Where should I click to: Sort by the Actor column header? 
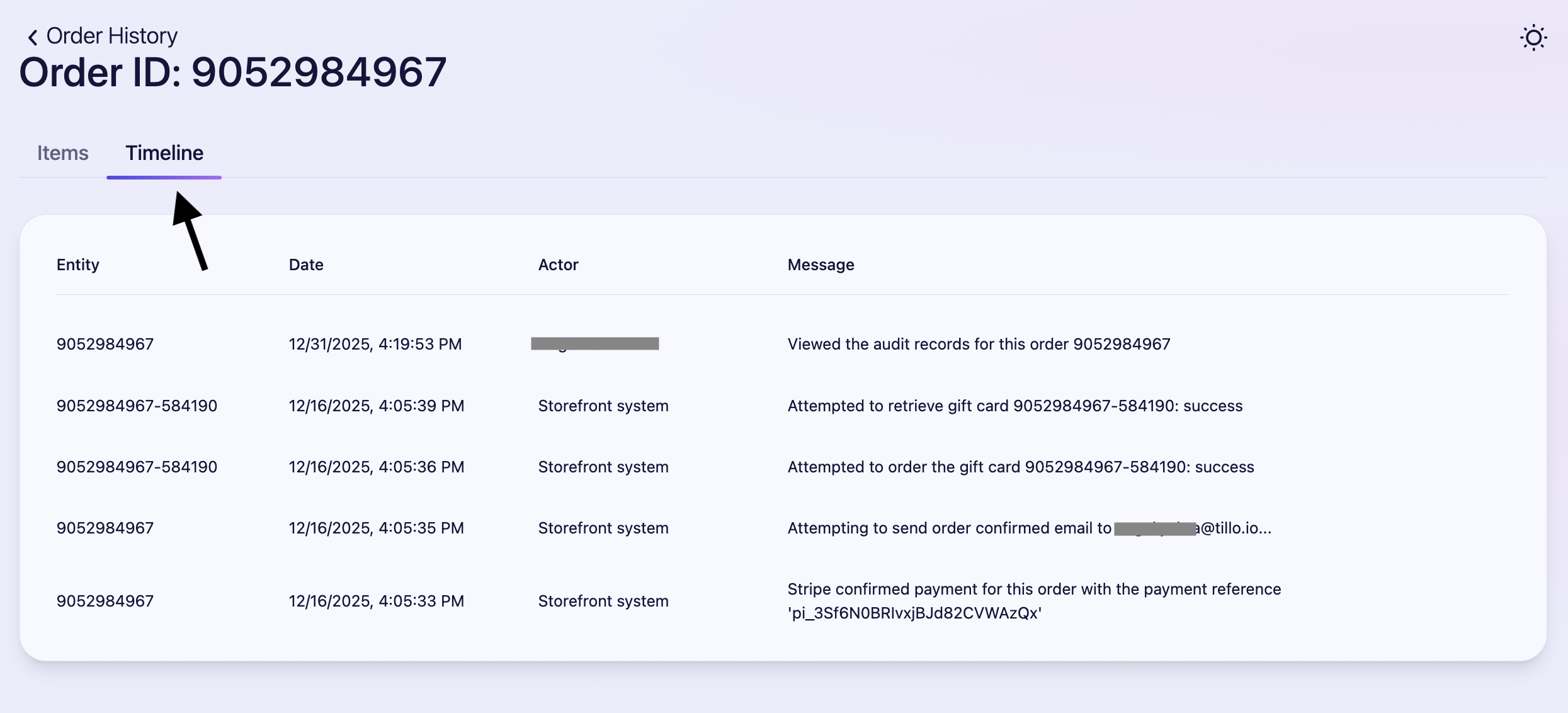(x=558, y=265)
